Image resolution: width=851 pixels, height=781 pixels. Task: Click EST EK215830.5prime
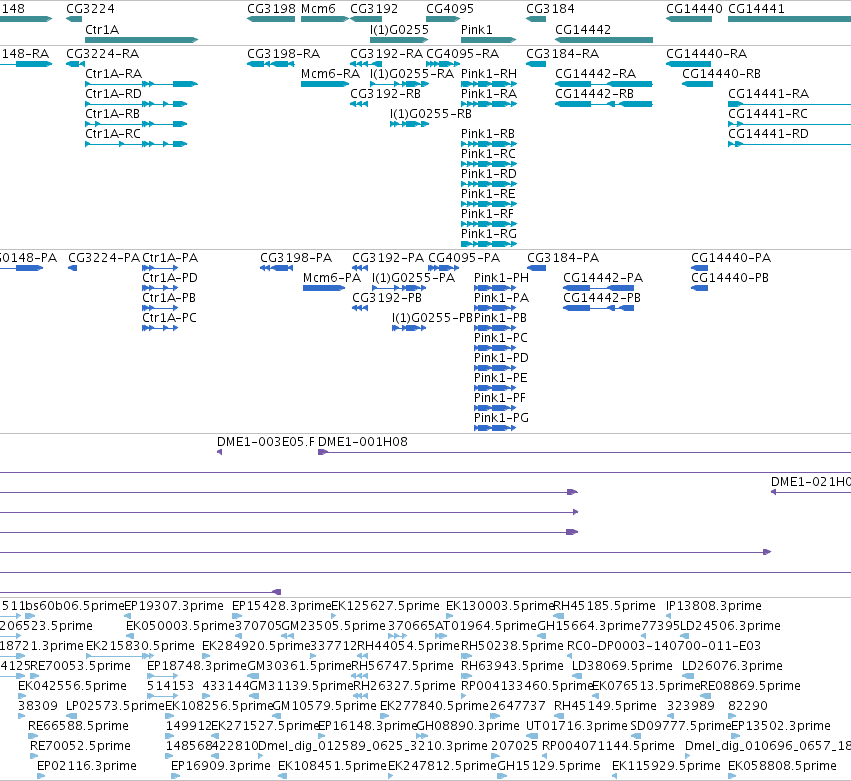click(120, 656)
